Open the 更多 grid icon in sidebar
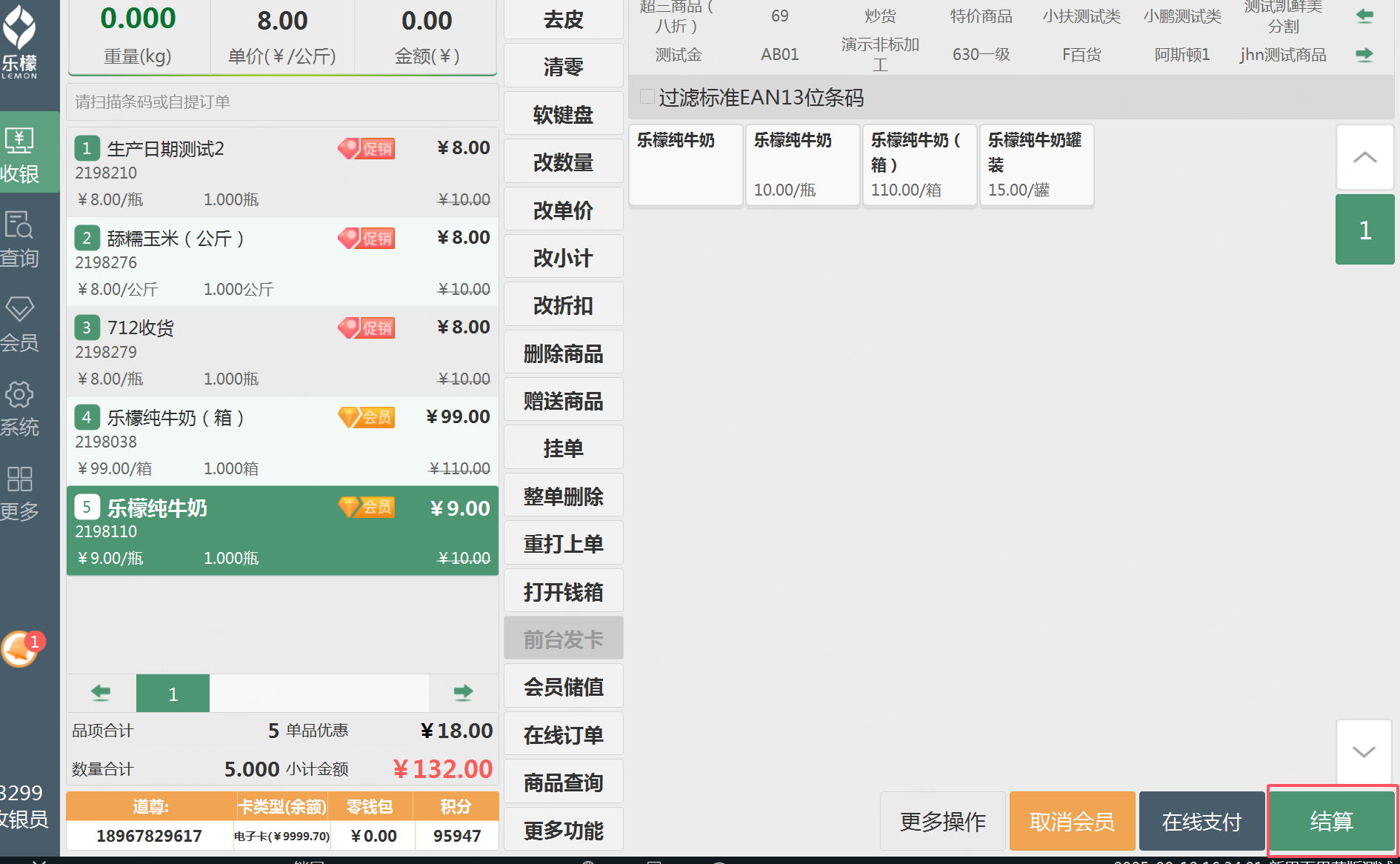The width and height of the screenshot is (1400, 864). 20,493
